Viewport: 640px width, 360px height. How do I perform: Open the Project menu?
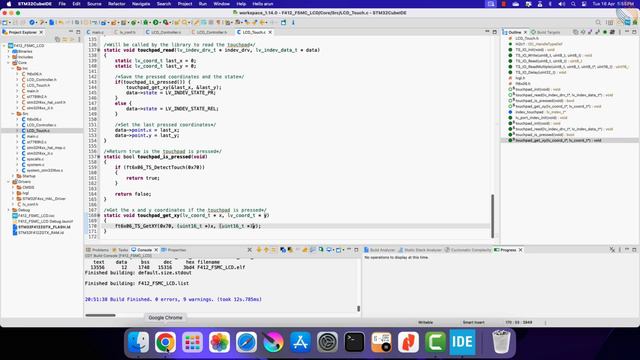click(x=184, y=4)
